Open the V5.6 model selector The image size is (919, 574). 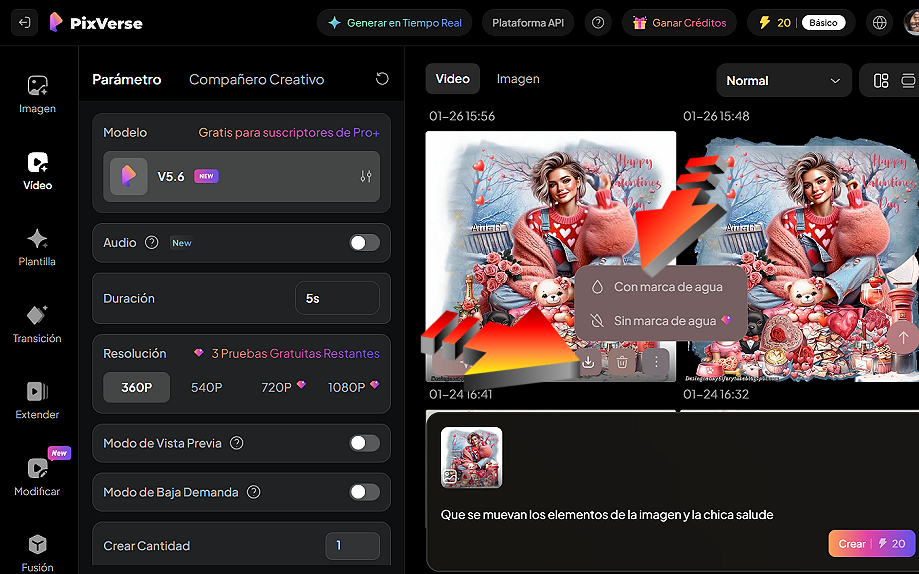tap(241, 177)
